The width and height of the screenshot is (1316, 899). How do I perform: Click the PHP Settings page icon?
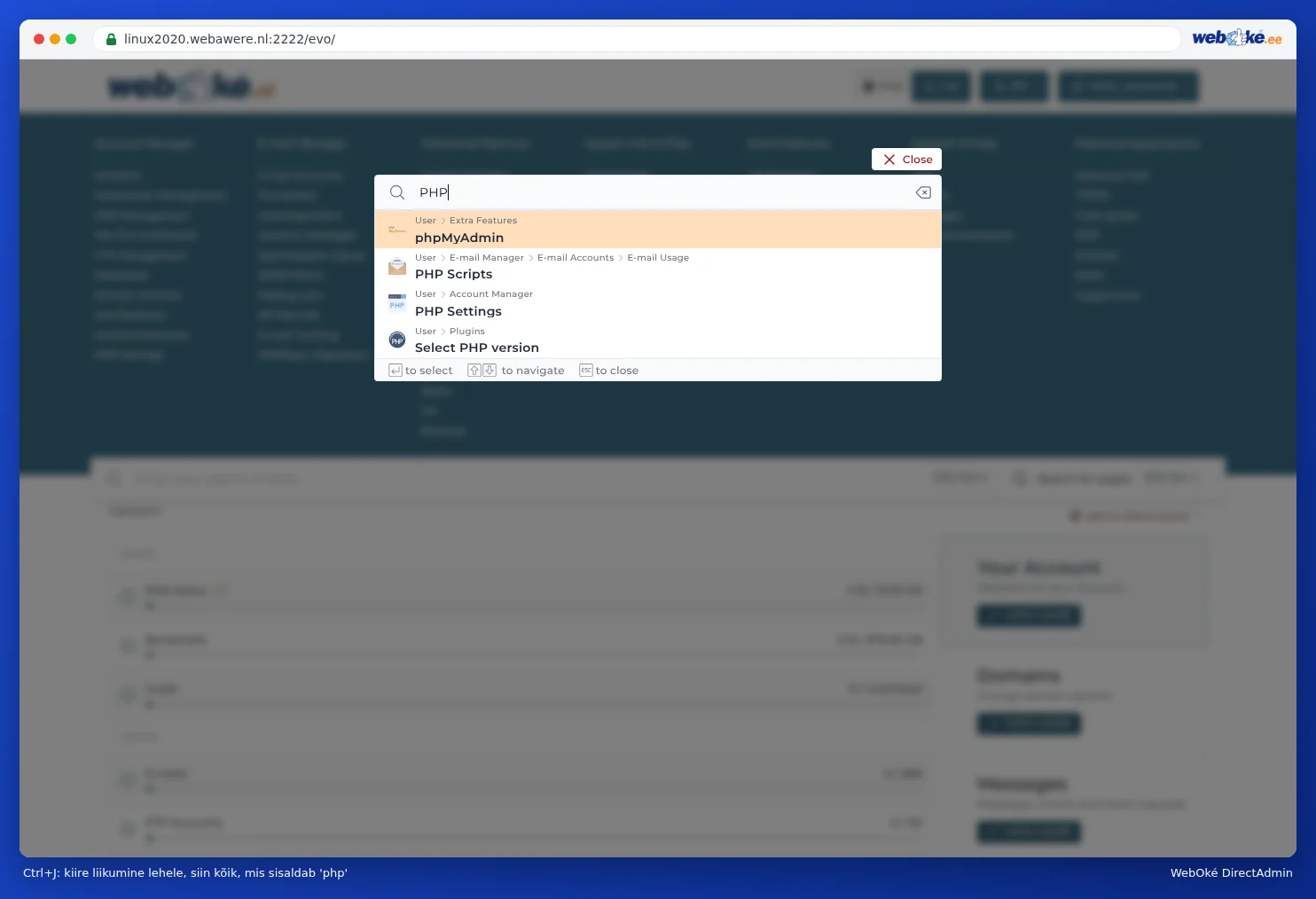tap(397, 303)
